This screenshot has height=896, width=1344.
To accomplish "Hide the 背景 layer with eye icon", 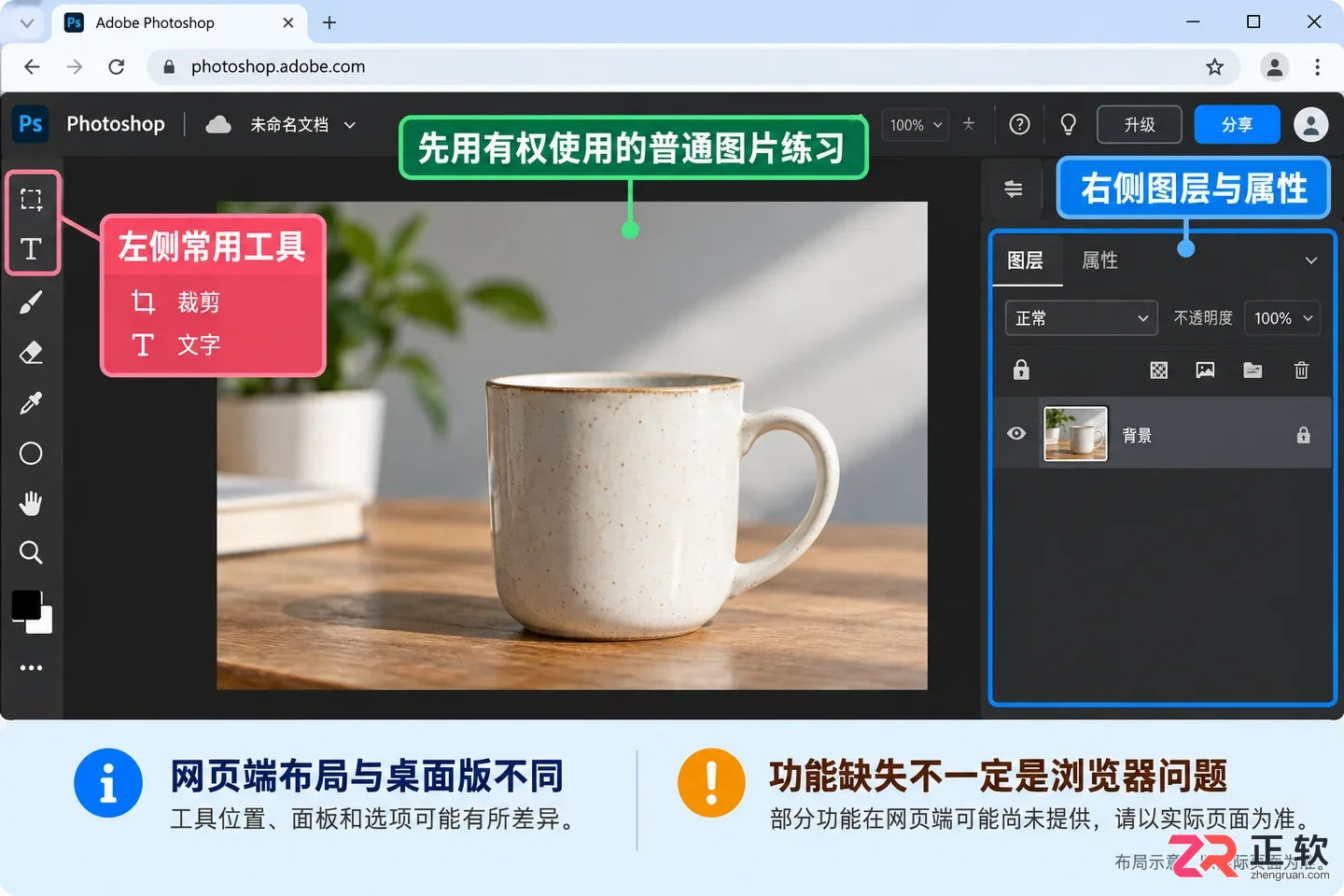I will tap(1016, 433).
